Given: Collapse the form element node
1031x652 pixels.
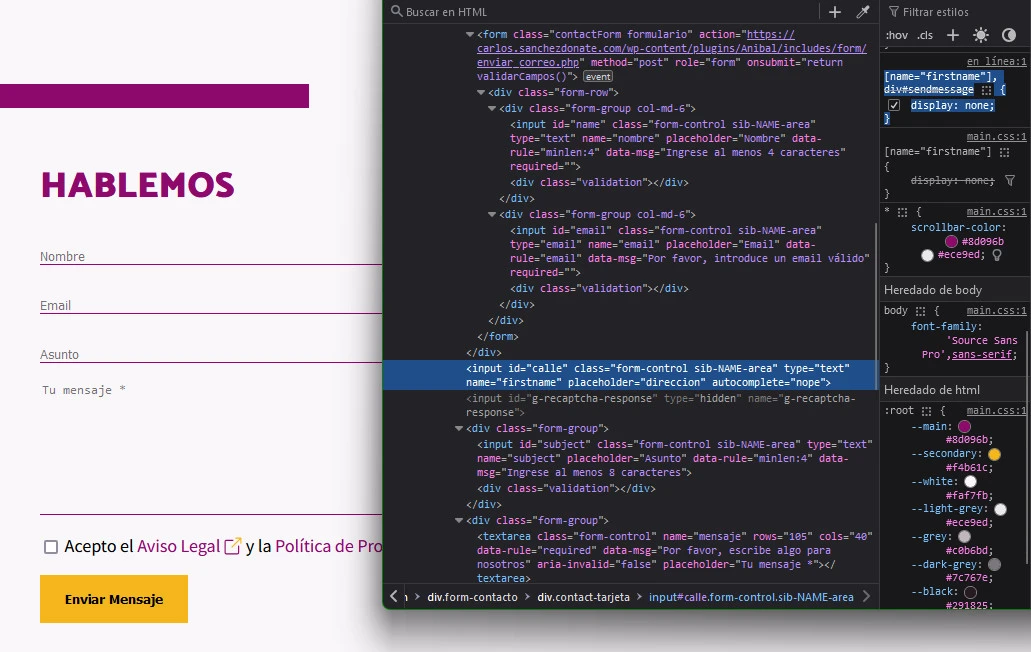Looking at the screenshot, I should coord(470,35).
